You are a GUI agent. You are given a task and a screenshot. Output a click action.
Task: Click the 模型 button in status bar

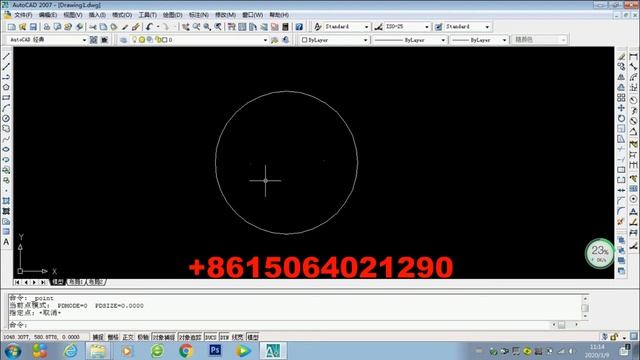(253, 337)
